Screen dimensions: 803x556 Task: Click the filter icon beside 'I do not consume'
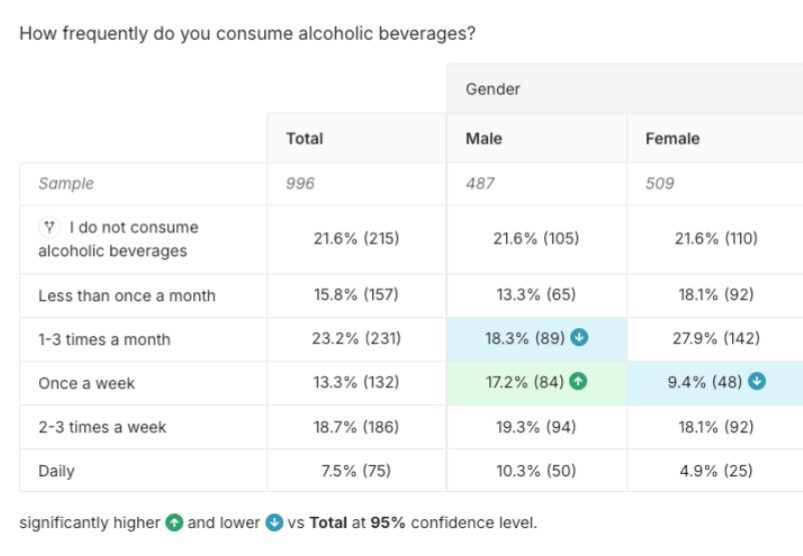[x=48, y=227]
